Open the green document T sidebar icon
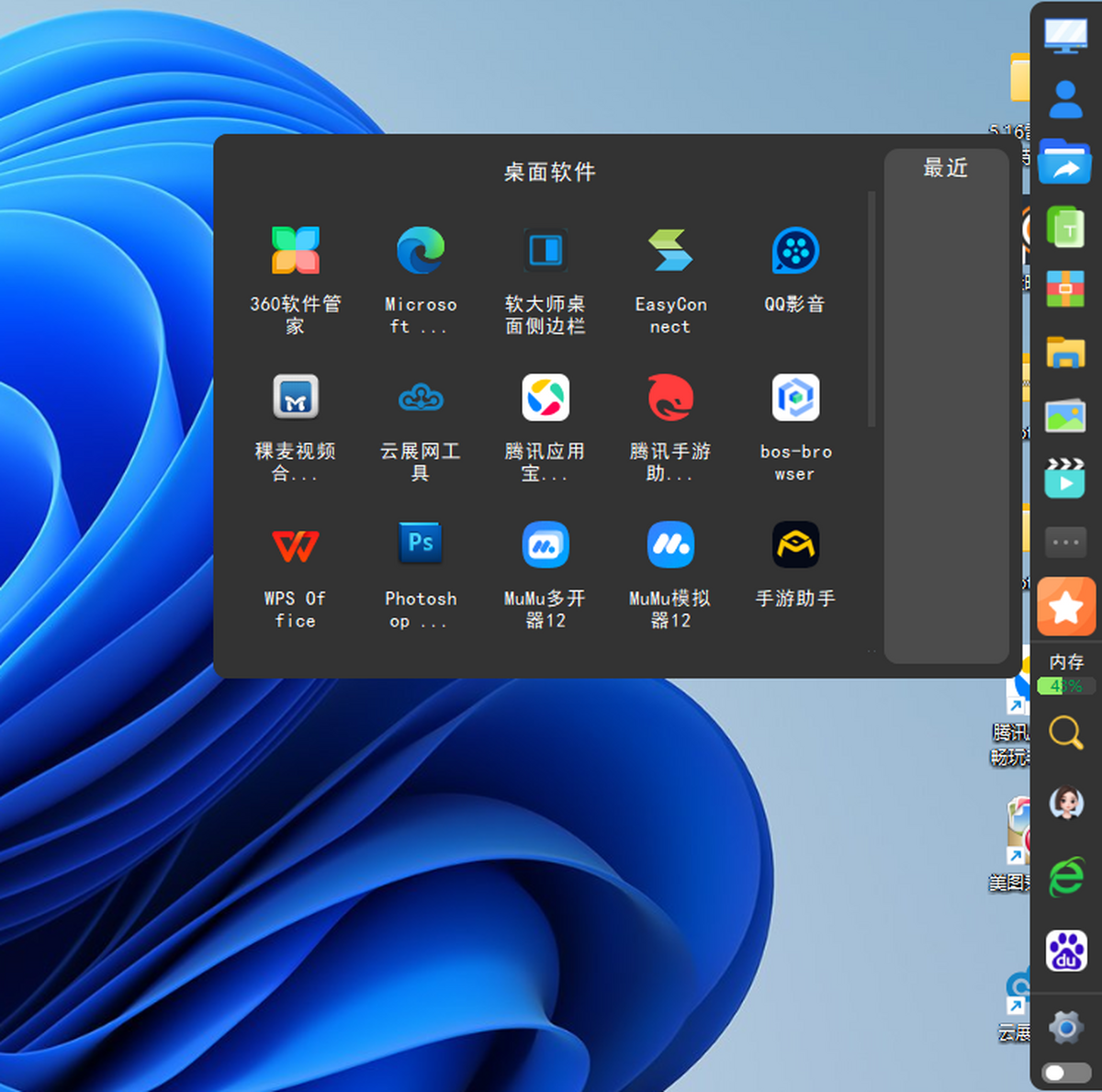The image size is (1102, 1092). [x=1065, y=227]
